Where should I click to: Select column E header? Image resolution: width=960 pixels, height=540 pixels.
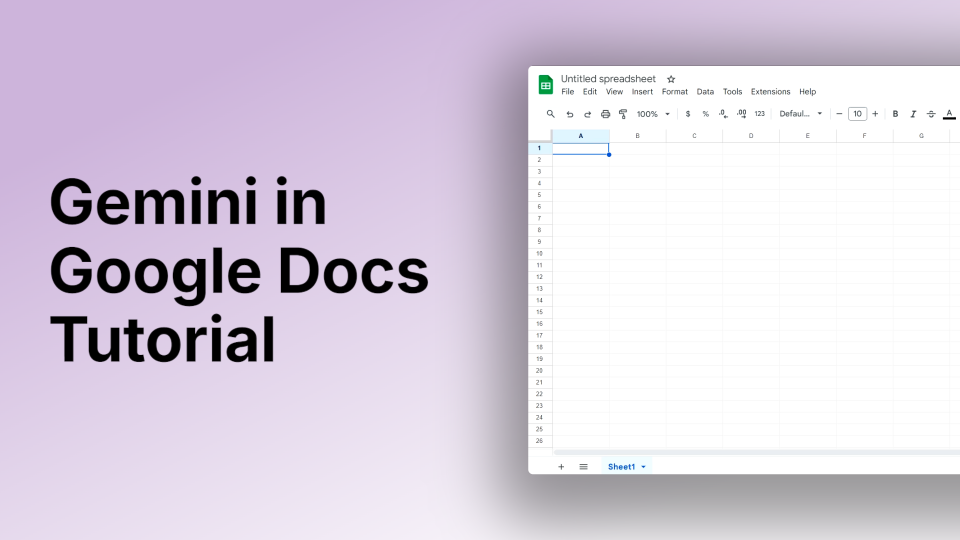click(808, 136)
